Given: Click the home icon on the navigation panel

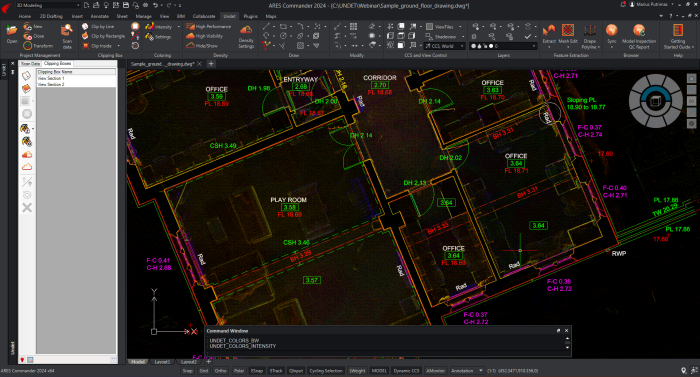Looking at the screenshot, I should tap(691, 78).
